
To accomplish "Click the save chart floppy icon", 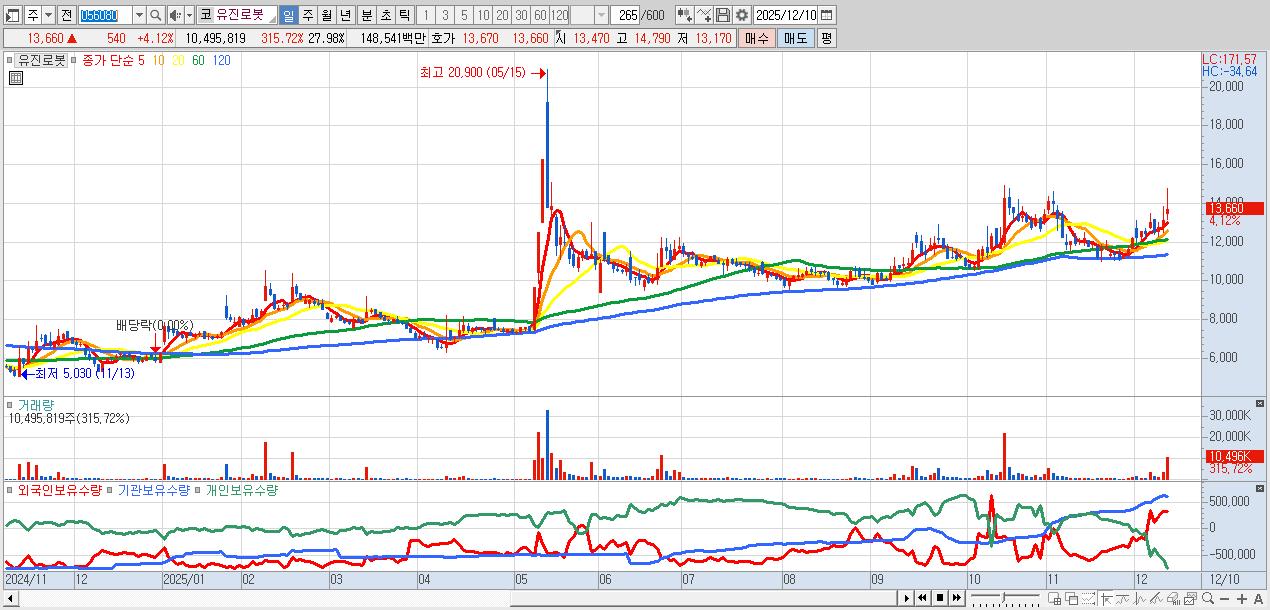I will point(723,15).
